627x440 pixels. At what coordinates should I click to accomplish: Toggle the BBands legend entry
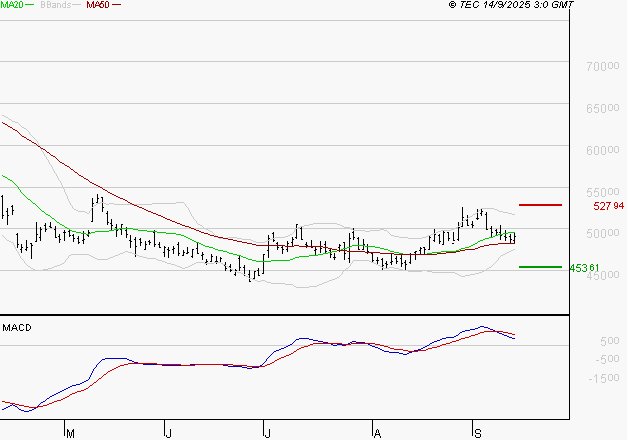tap(57, 5)
